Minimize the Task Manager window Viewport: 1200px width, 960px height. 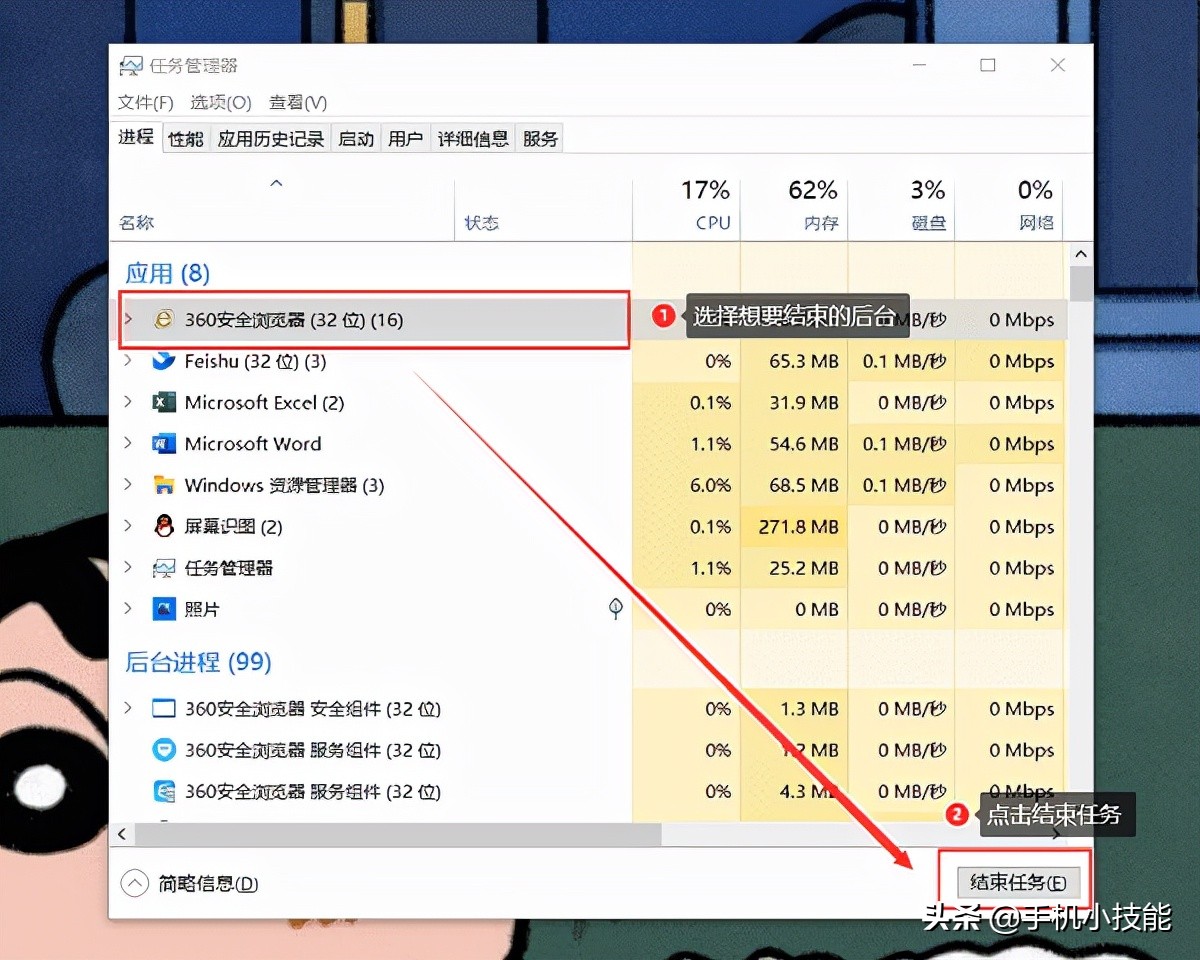coord(918,66)
